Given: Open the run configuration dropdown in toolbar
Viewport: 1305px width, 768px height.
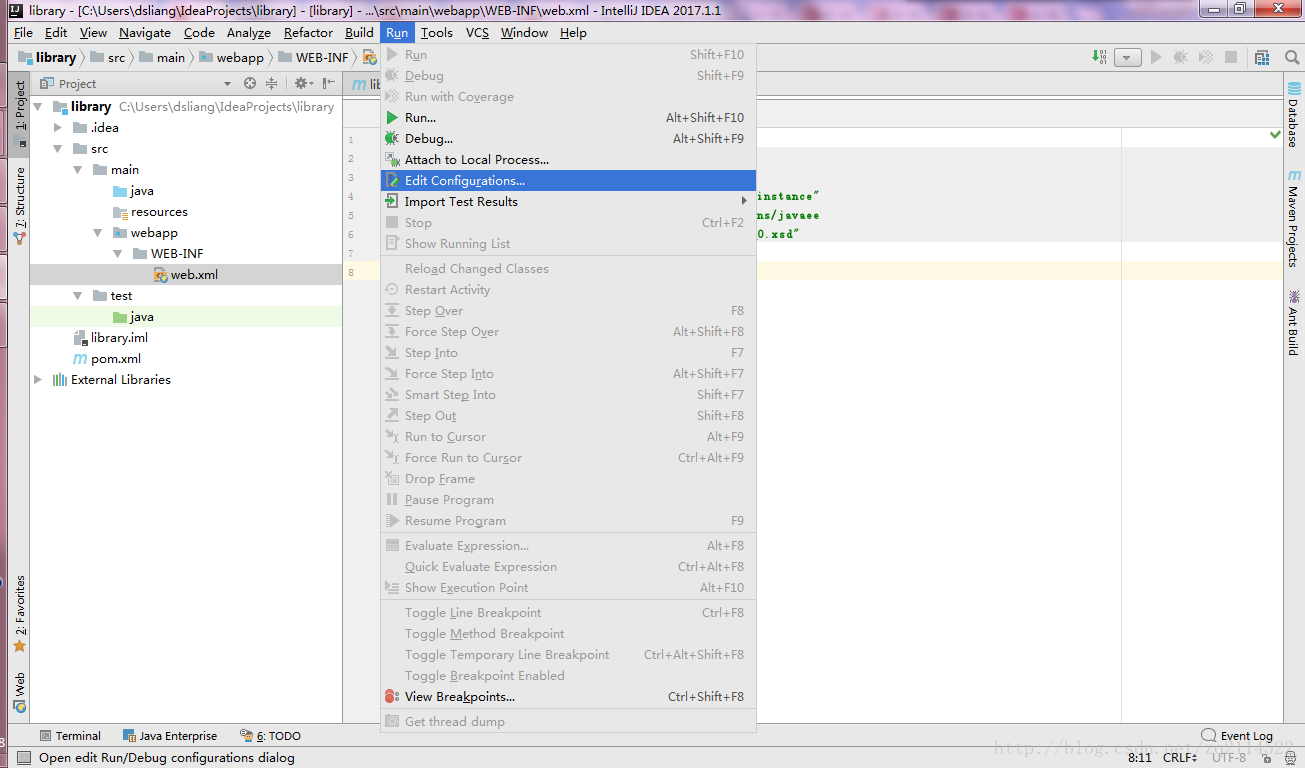Looking at the screenshot, I should pos(1128,57).
